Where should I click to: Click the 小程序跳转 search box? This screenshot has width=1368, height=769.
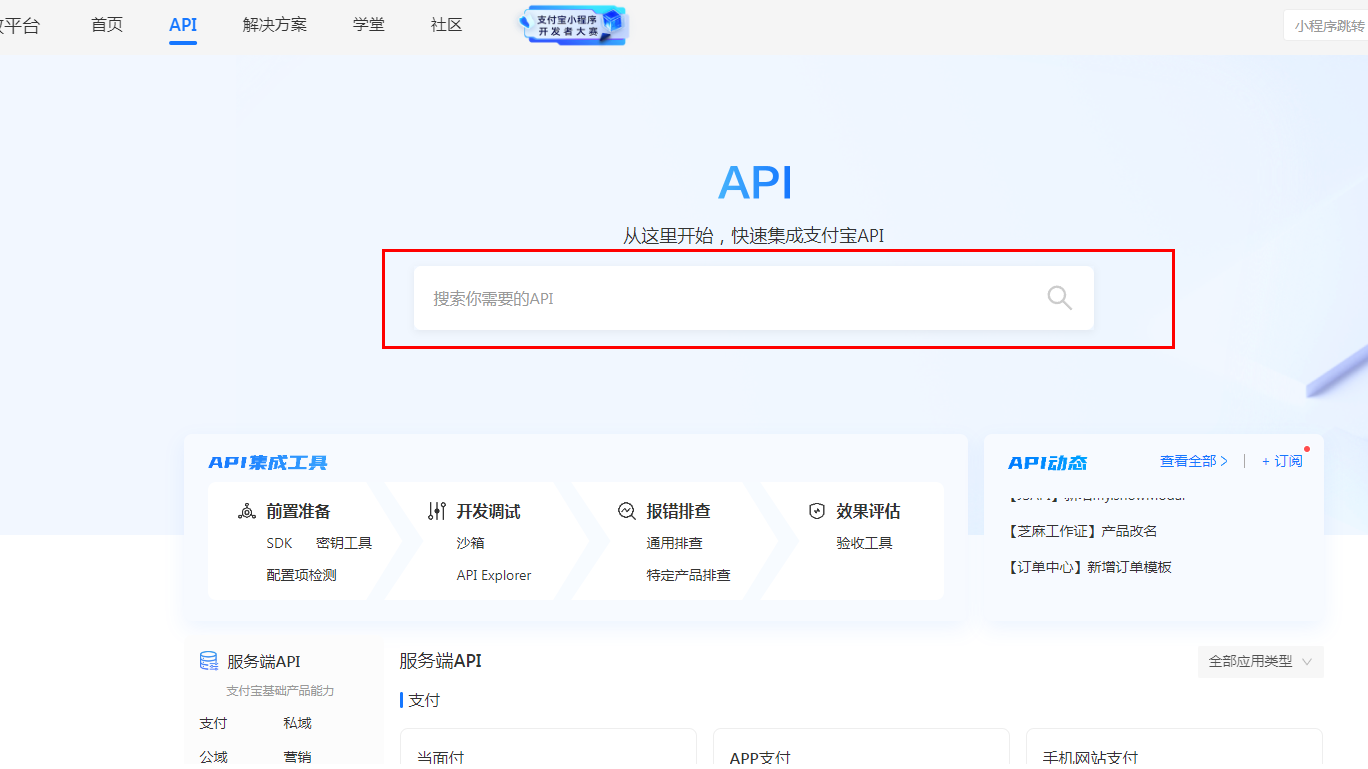pos(1326,26)
